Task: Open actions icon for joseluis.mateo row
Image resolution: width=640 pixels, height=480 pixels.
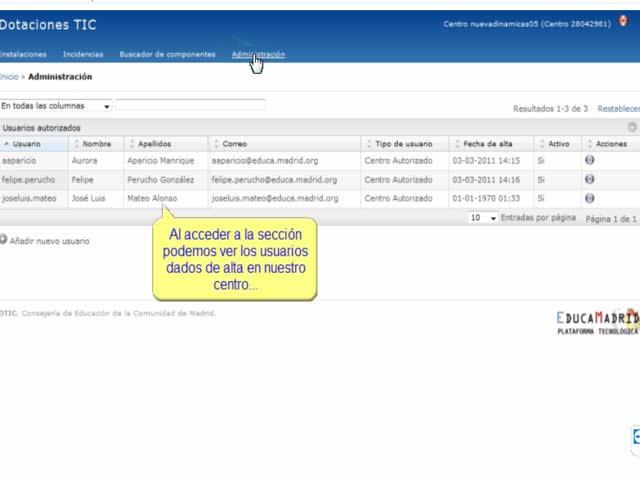Action: coord(589,198)
